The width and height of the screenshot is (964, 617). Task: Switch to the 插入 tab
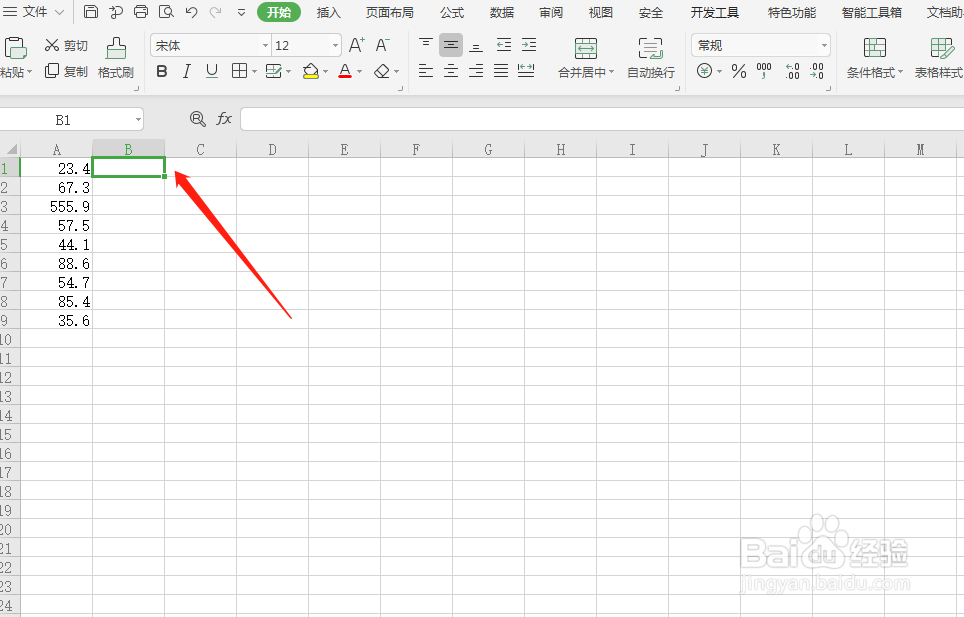point(328,12)
